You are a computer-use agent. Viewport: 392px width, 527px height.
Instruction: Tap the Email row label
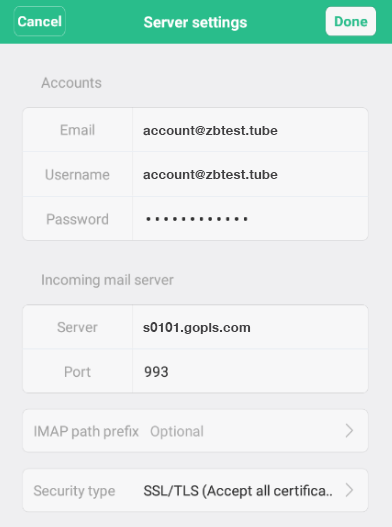[x=77, y=130]
